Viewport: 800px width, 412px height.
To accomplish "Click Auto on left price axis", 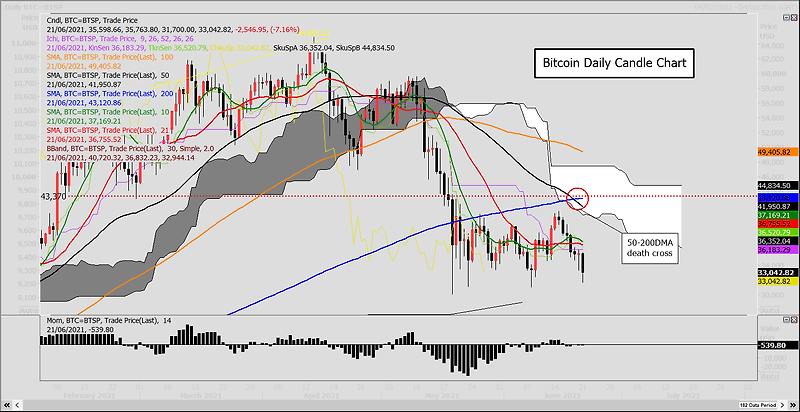I will (28, 310).
